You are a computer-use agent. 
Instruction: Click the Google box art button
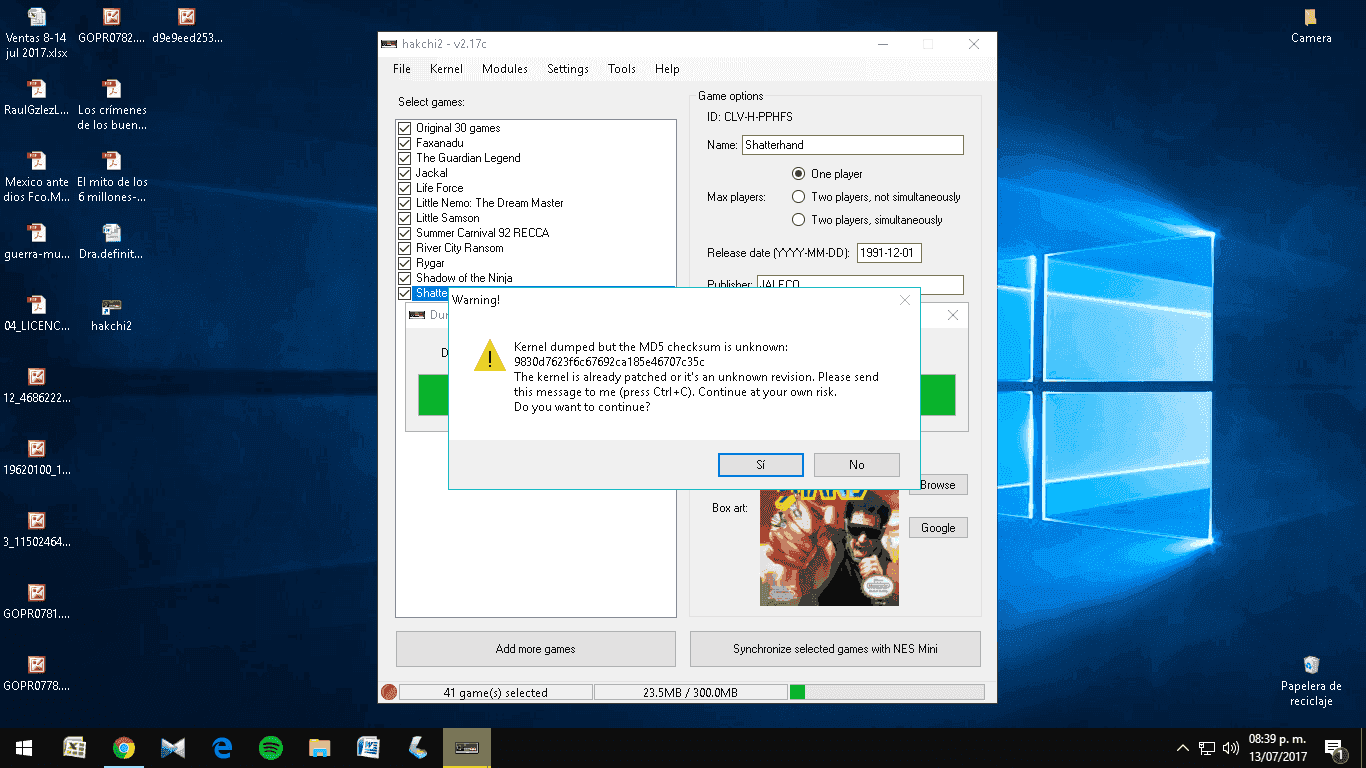[x=938, y=528]
